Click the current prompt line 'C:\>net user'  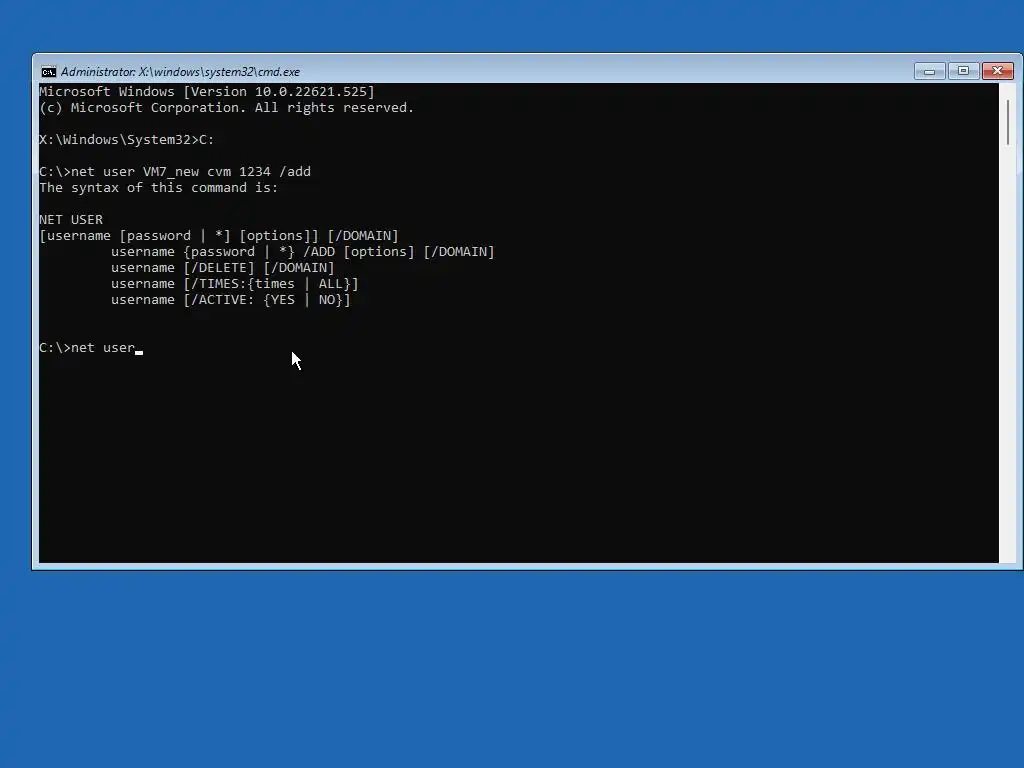[x=91, y=348]
